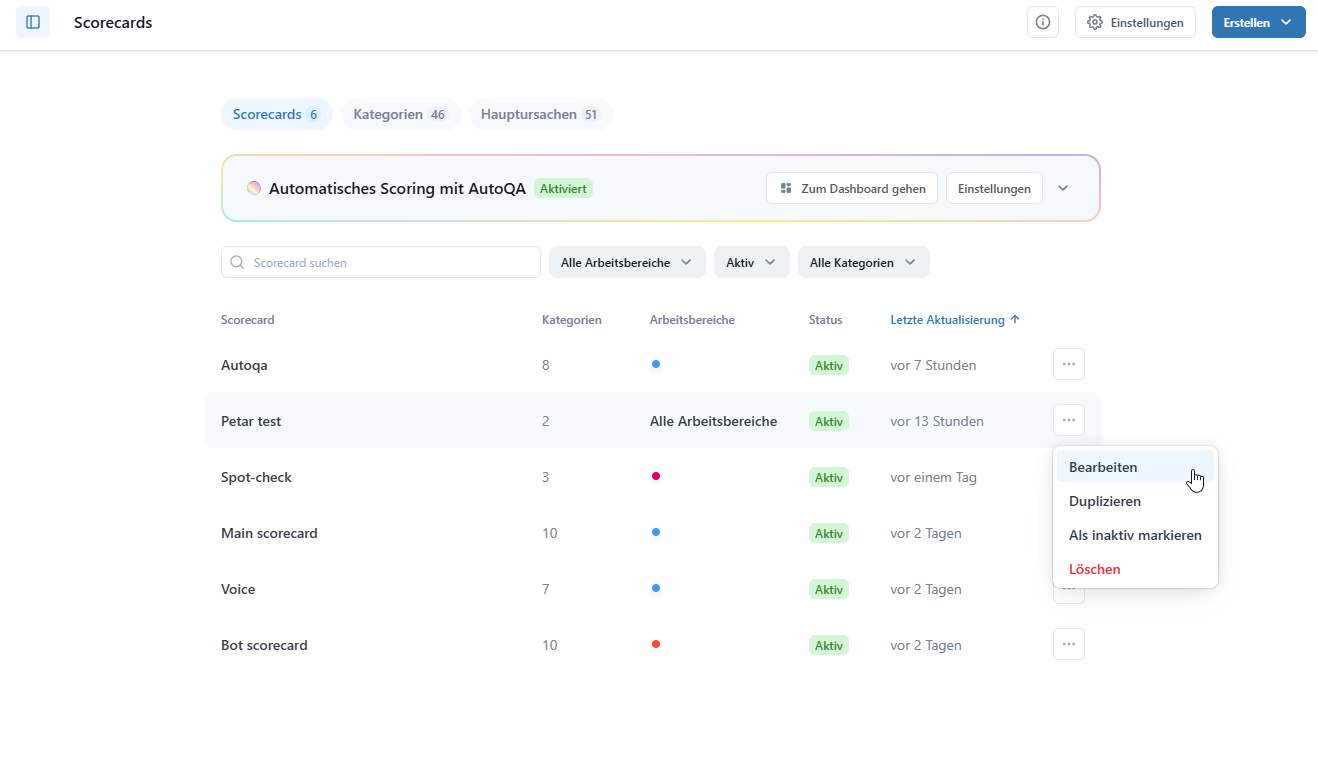Click the AutoQA rainbow circle icon

coord(254,188)
